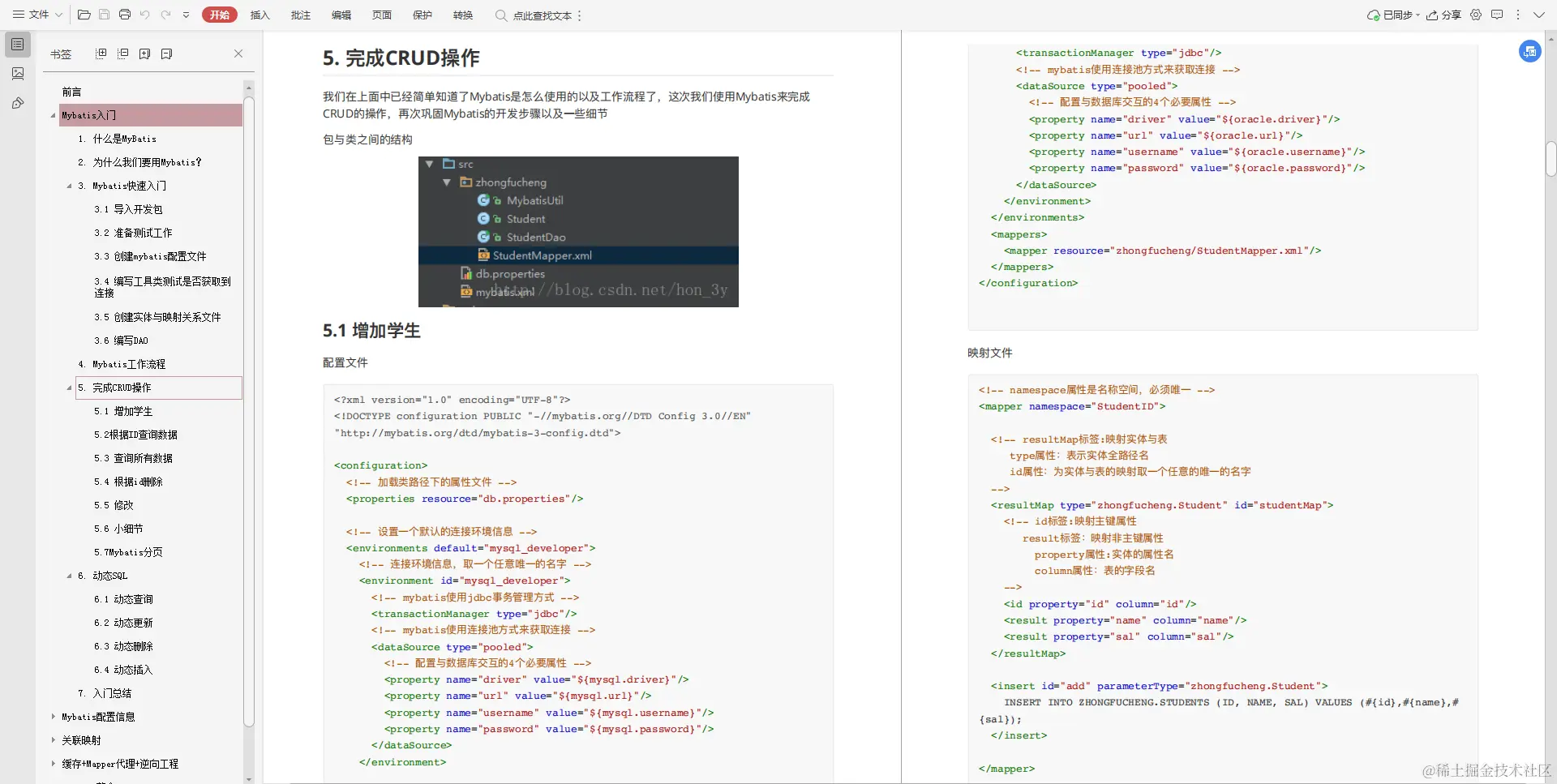This screenshot has width=1557, height=784.
Task: Collapse ribbon with chevron at top right
Action: point(1538,15)
